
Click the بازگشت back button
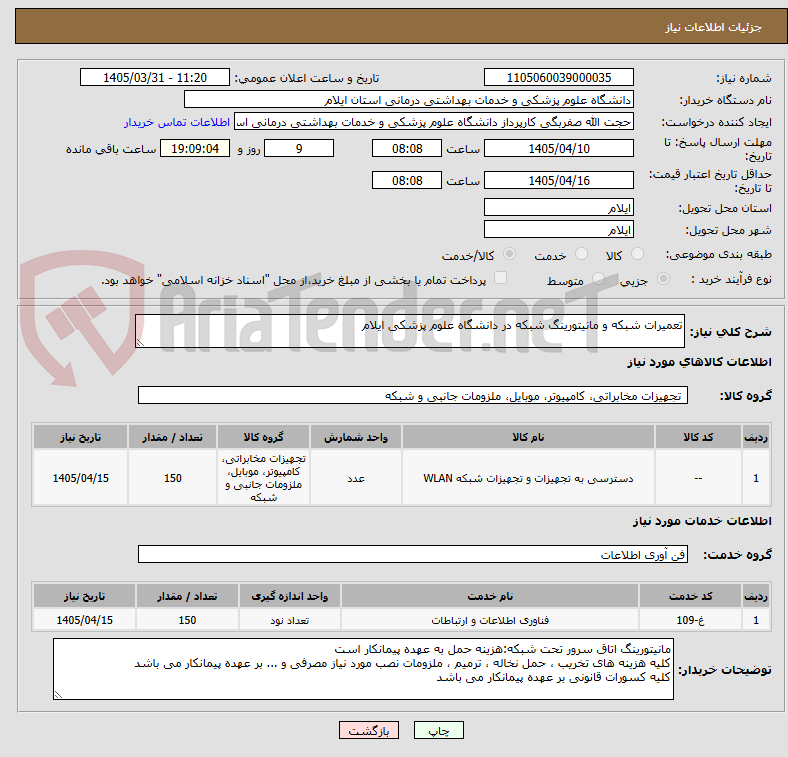pos(369,730)
